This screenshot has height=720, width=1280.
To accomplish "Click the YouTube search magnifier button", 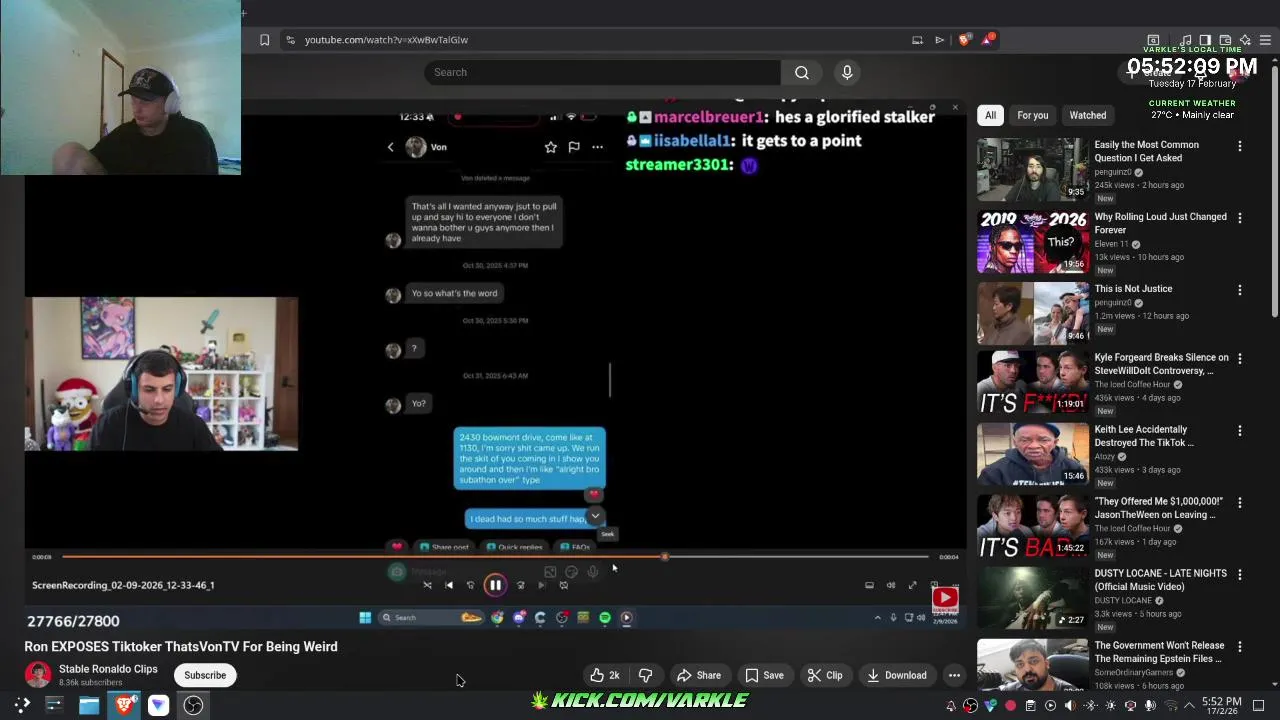I will pyautogui.click(x=802, y=72).
